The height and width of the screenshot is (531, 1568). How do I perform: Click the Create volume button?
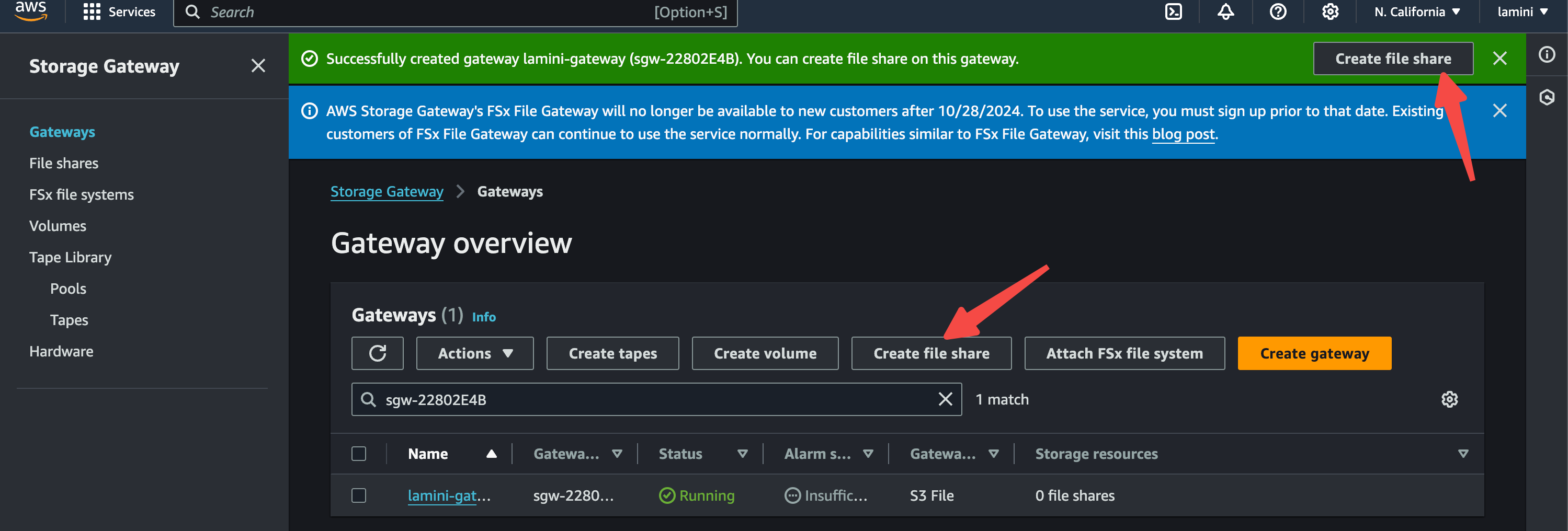(x=765, y=353)
